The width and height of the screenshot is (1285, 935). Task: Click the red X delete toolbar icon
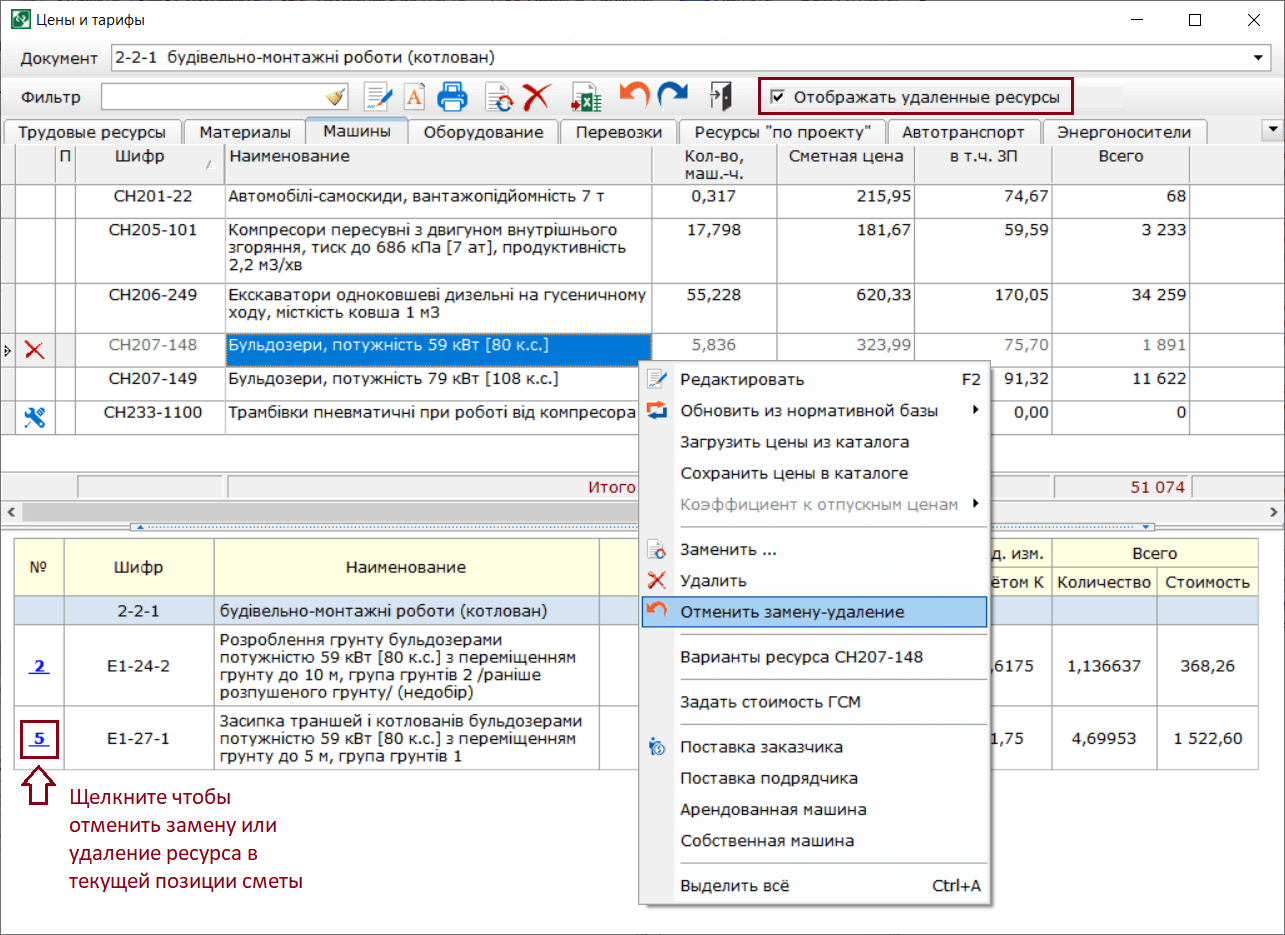[x=537, y=97]
